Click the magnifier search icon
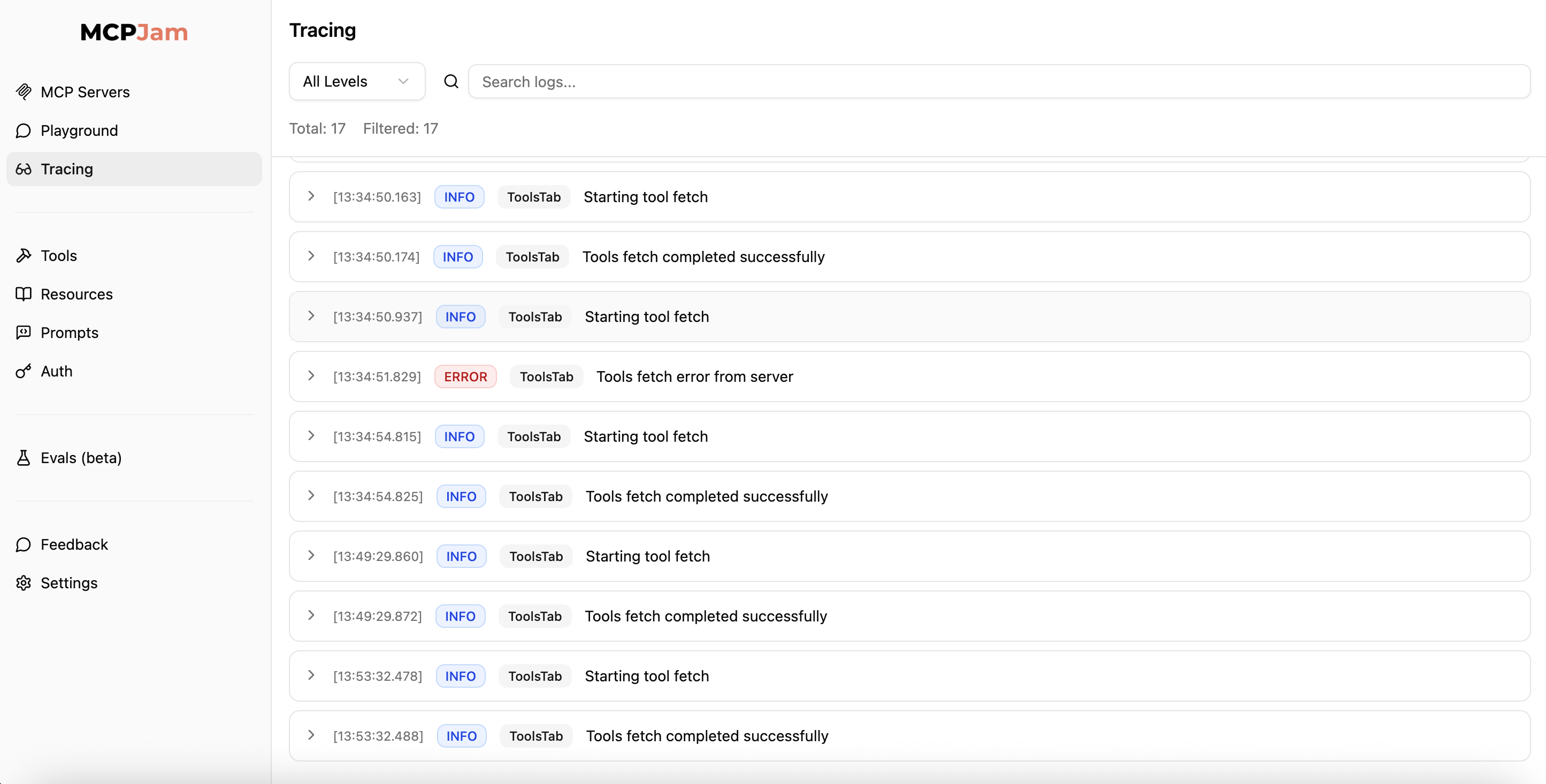This screenshot has width=1546, height=784. coord(451,82)
